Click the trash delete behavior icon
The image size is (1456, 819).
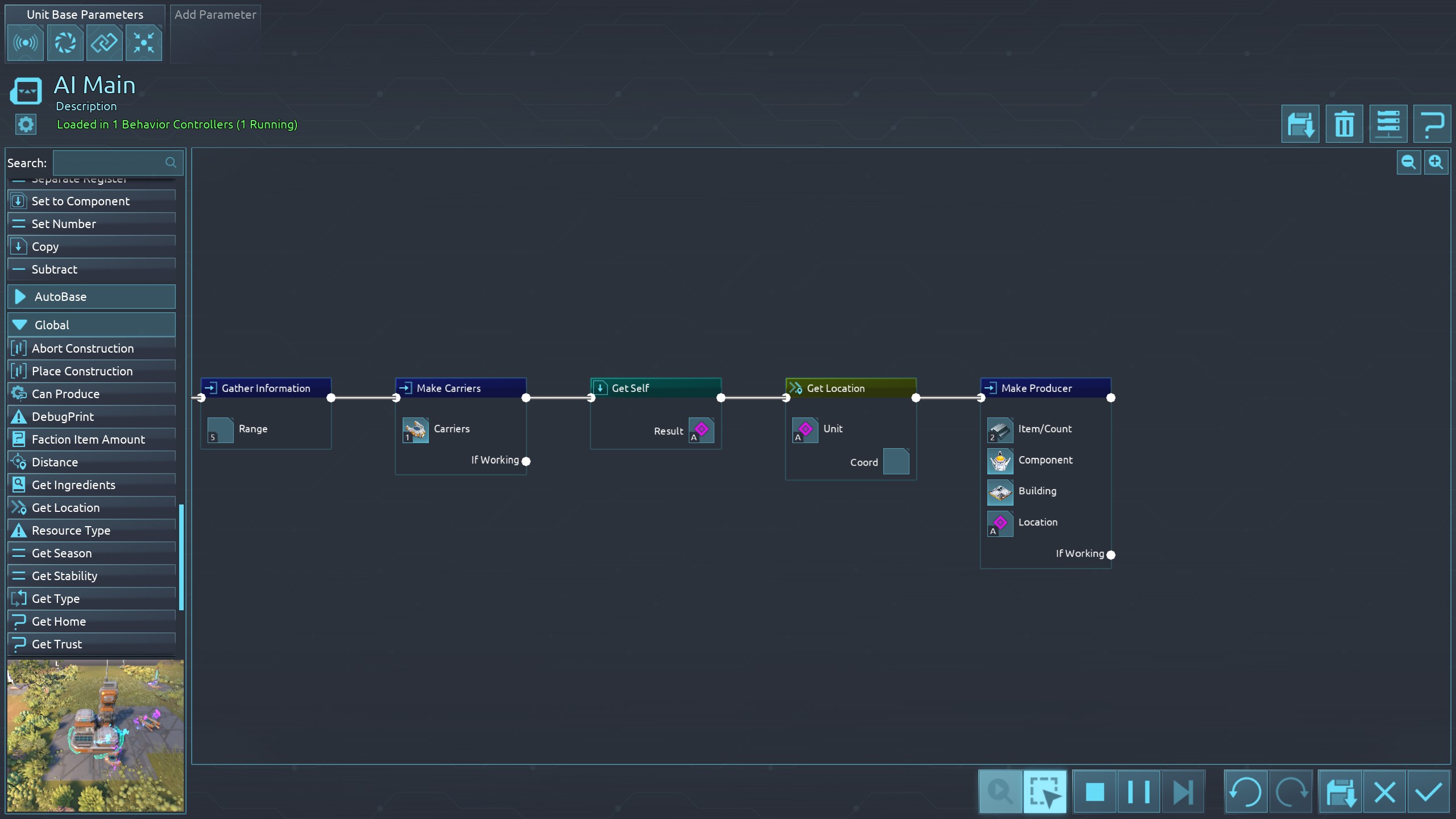point(1344,124)
